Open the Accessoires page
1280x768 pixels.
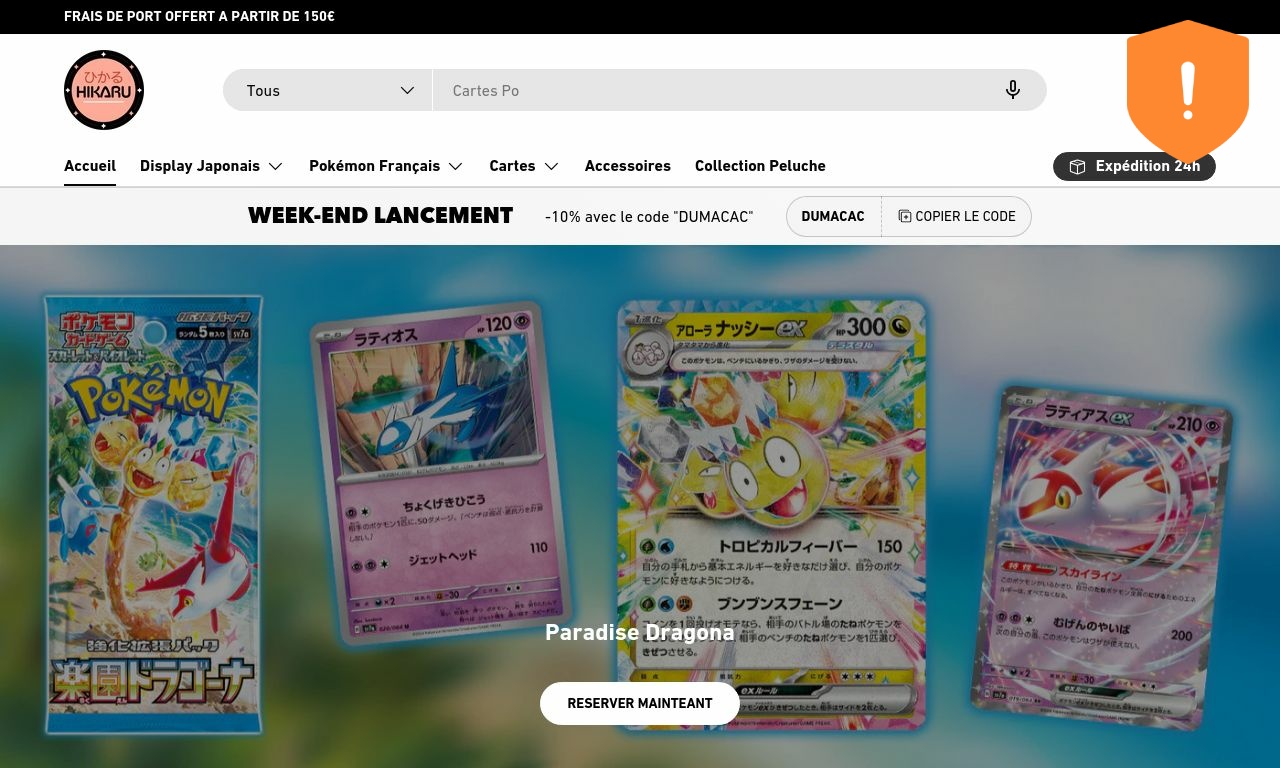click(x=628, y=166)
